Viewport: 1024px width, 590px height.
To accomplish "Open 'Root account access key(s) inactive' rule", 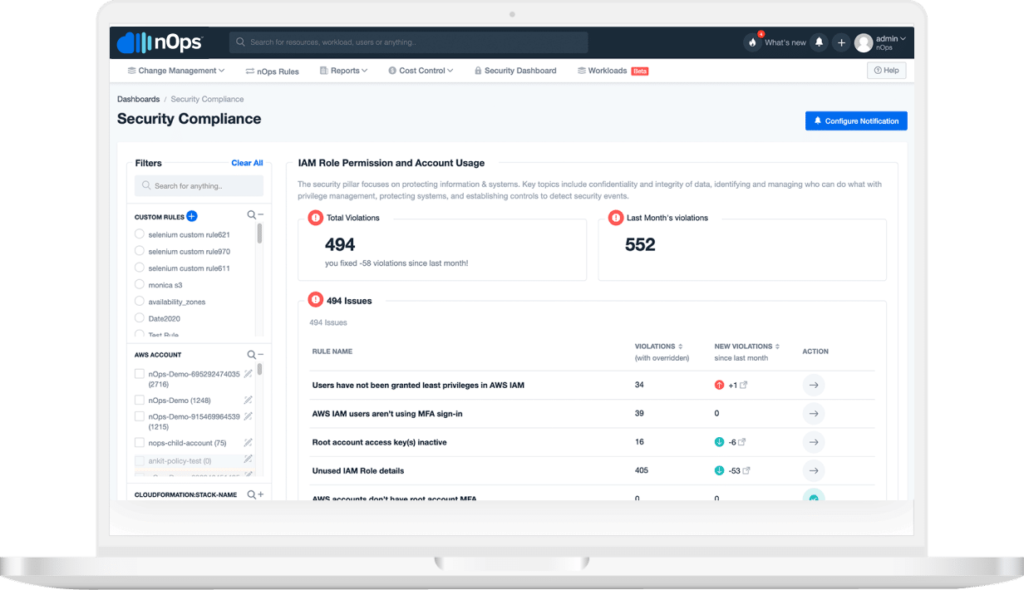I will [379, 442].
